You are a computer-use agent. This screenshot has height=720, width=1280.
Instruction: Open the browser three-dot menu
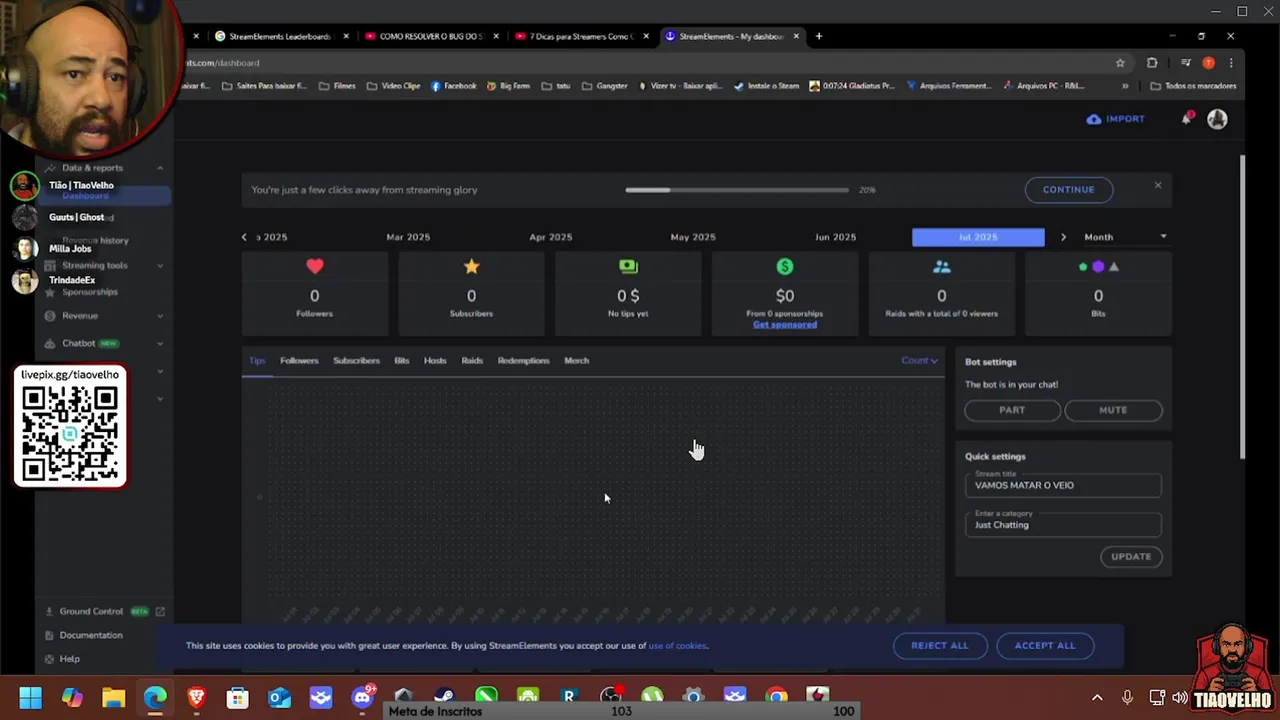coord(1231,62)
